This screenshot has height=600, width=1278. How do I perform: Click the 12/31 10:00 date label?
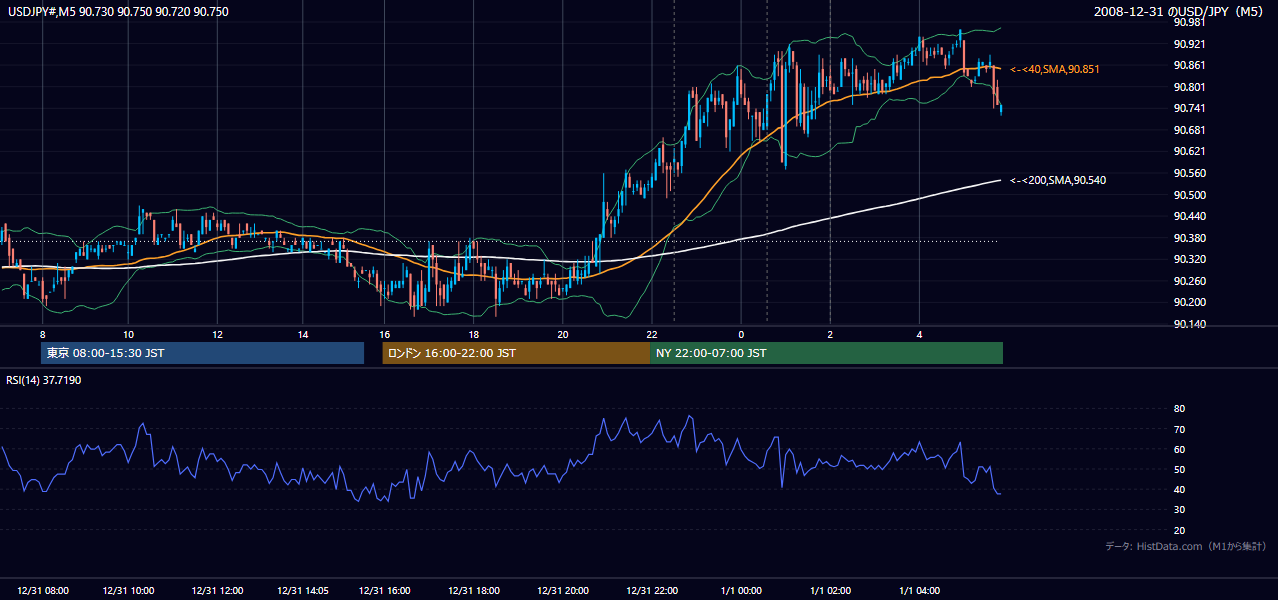(130, 591)
